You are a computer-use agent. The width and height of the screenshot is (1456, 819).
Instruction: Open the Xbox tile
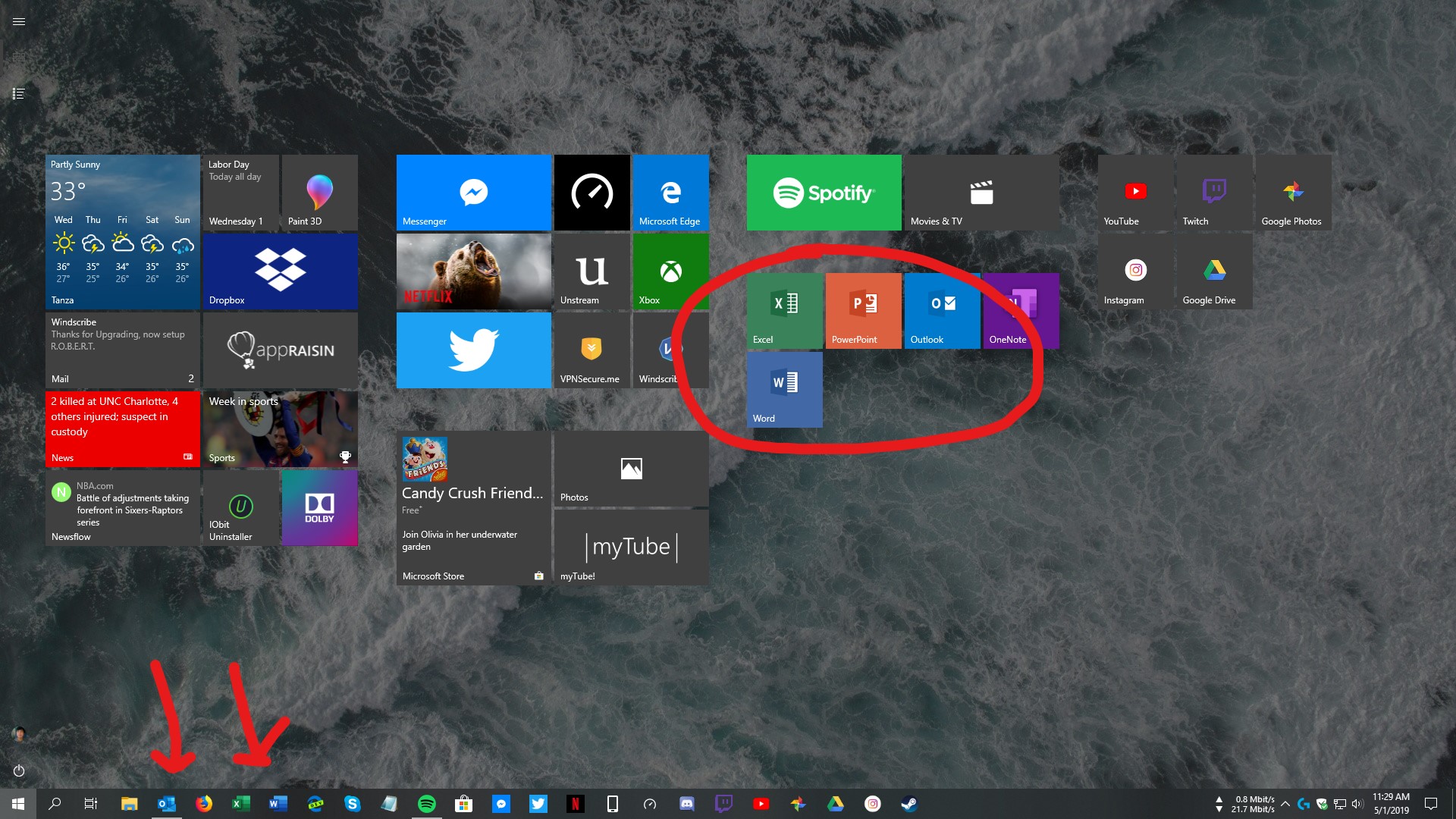670,271
